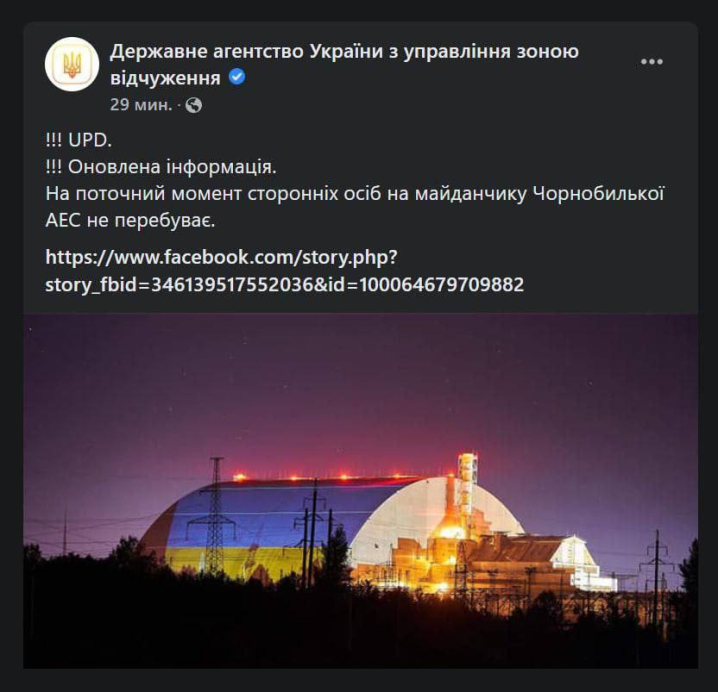Viewport: 718px width, 692px height.
Task: Click the "story_fbid=346139517552036" link line
Action: pyautogui.click(x=284, y=285)
